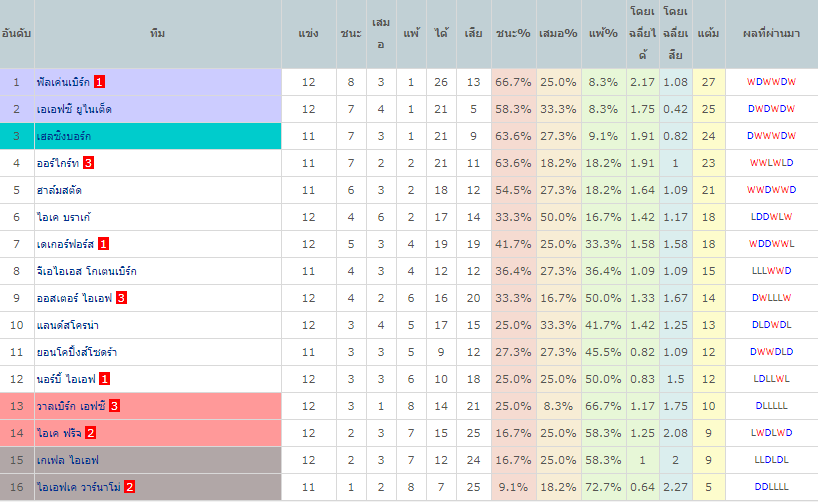Click red badge 1 beside ฟัลเคนเบิร์ก
The width and height of the screenshot is (818, 502).
click(x=100, y=81)
